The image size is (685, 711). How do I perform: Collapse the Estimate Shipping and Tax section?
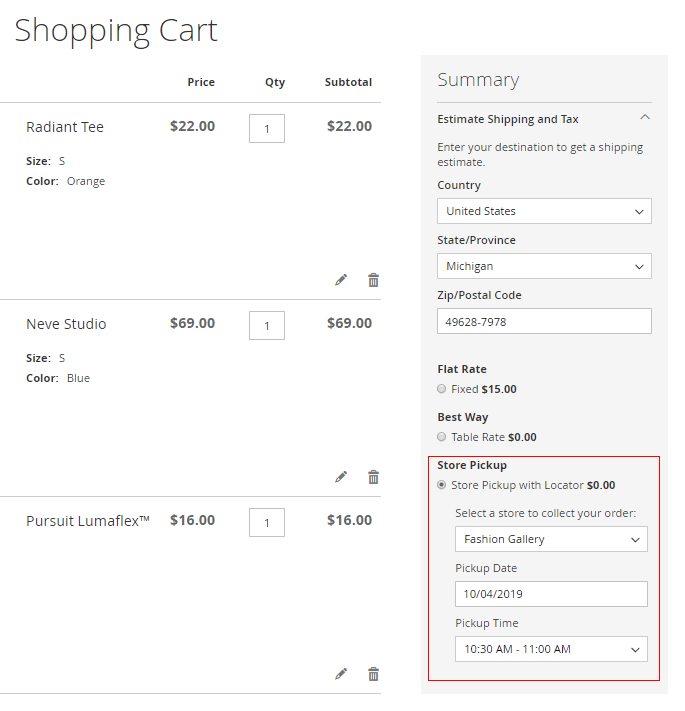pyautogui.click(x=645, y=118)
